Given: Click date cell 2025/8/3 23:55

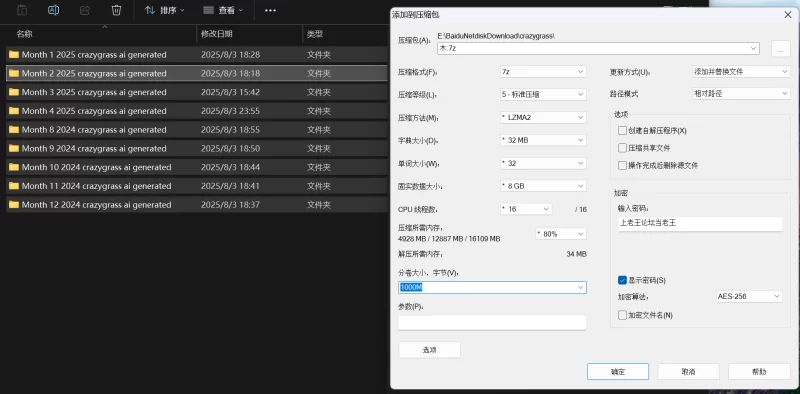Looking at the screenshot, I should [231, 111].
